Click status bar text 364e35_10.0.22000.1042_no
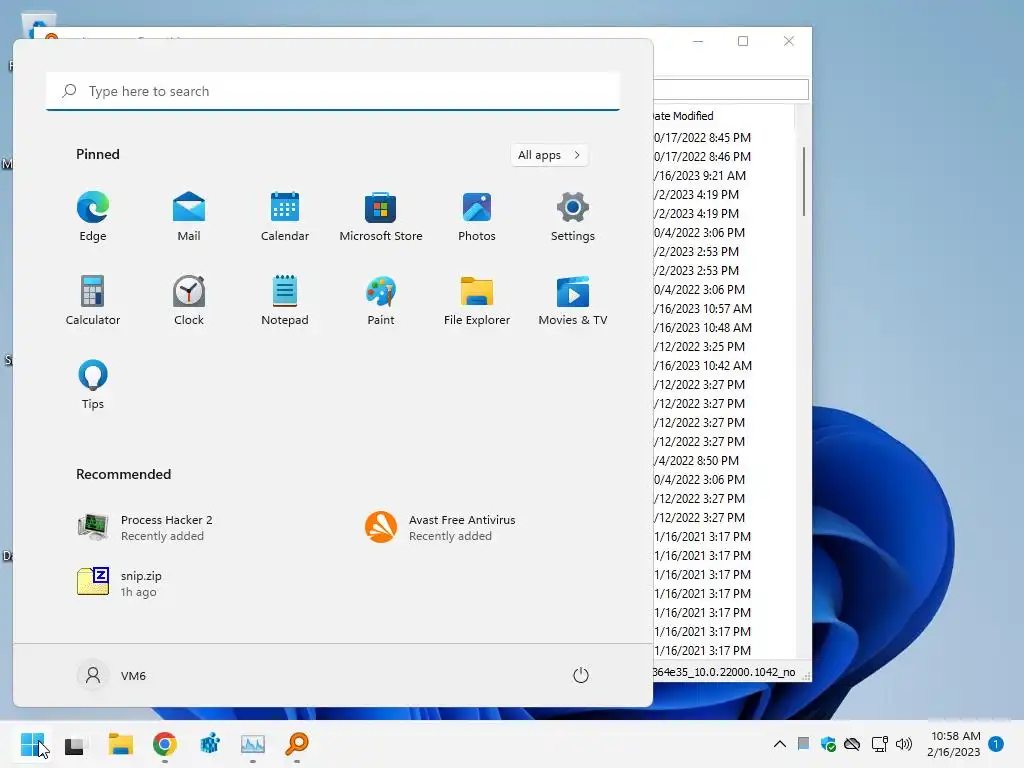Screen dimensions: 1024x768 pos(724,672)
